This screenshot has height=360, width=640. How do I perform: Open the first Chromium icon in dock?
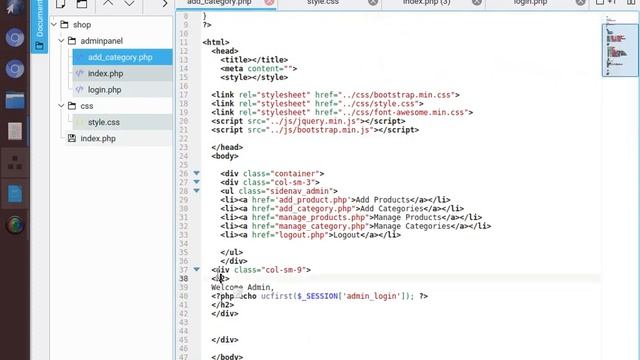pos(15,38)
